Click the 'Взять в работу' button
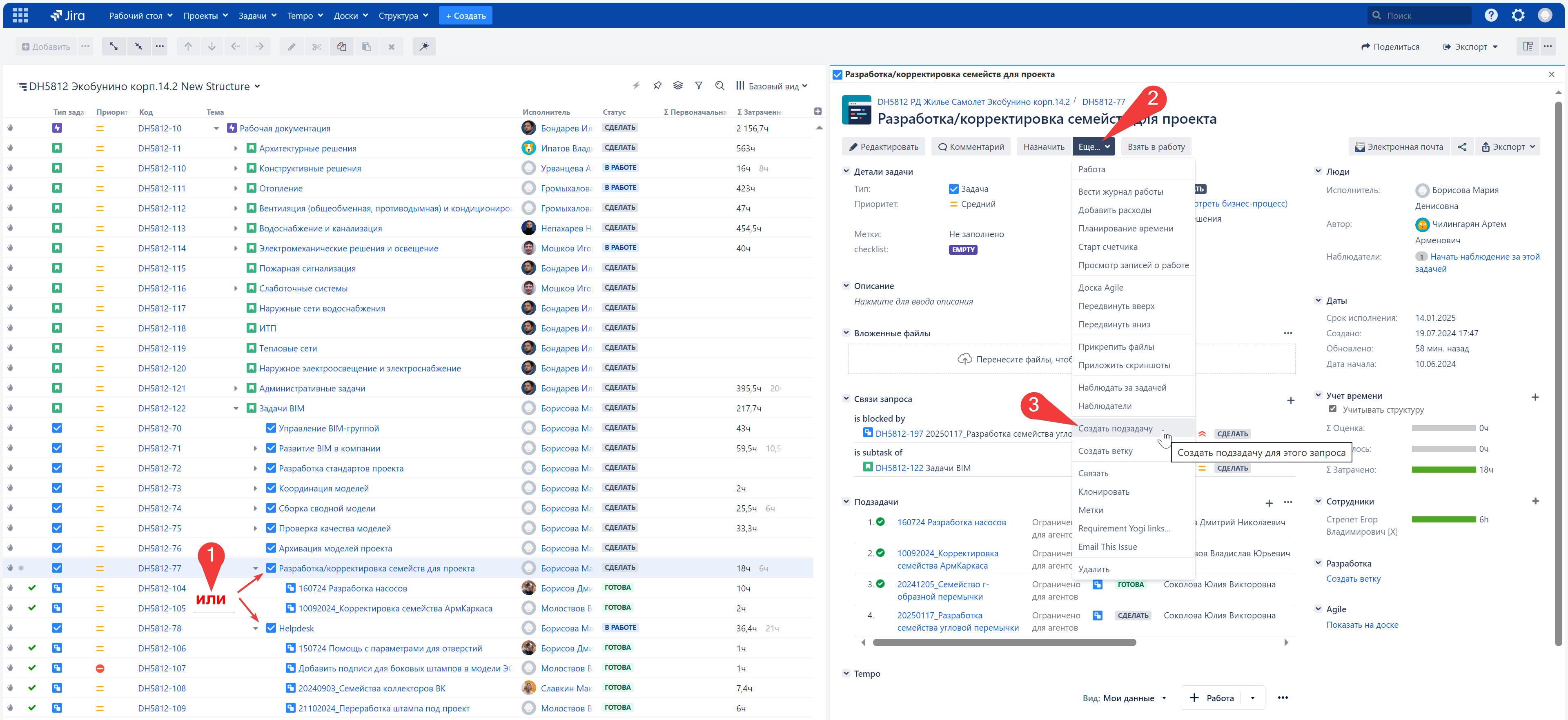The width and height of the screenshot is (1568, 720). [1156, 147]
